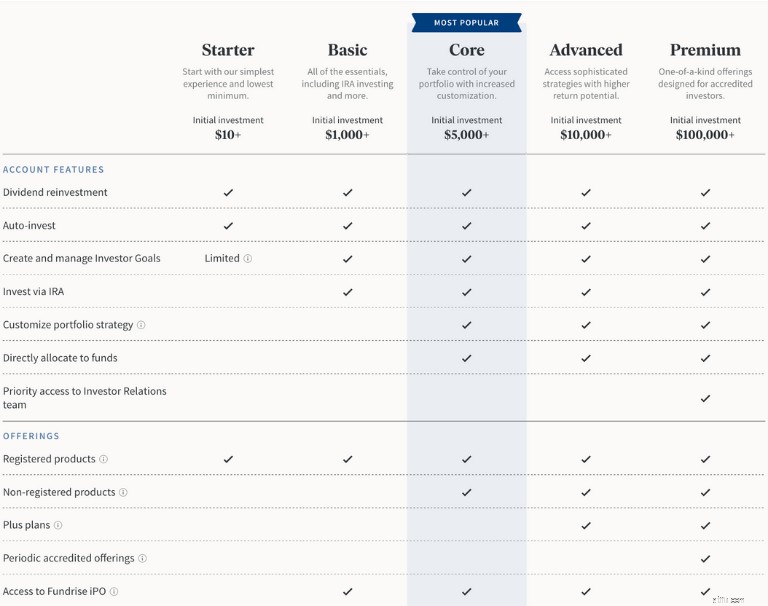Click Advanced checkmark for Plus plans
768x606 pixels.
586,526
